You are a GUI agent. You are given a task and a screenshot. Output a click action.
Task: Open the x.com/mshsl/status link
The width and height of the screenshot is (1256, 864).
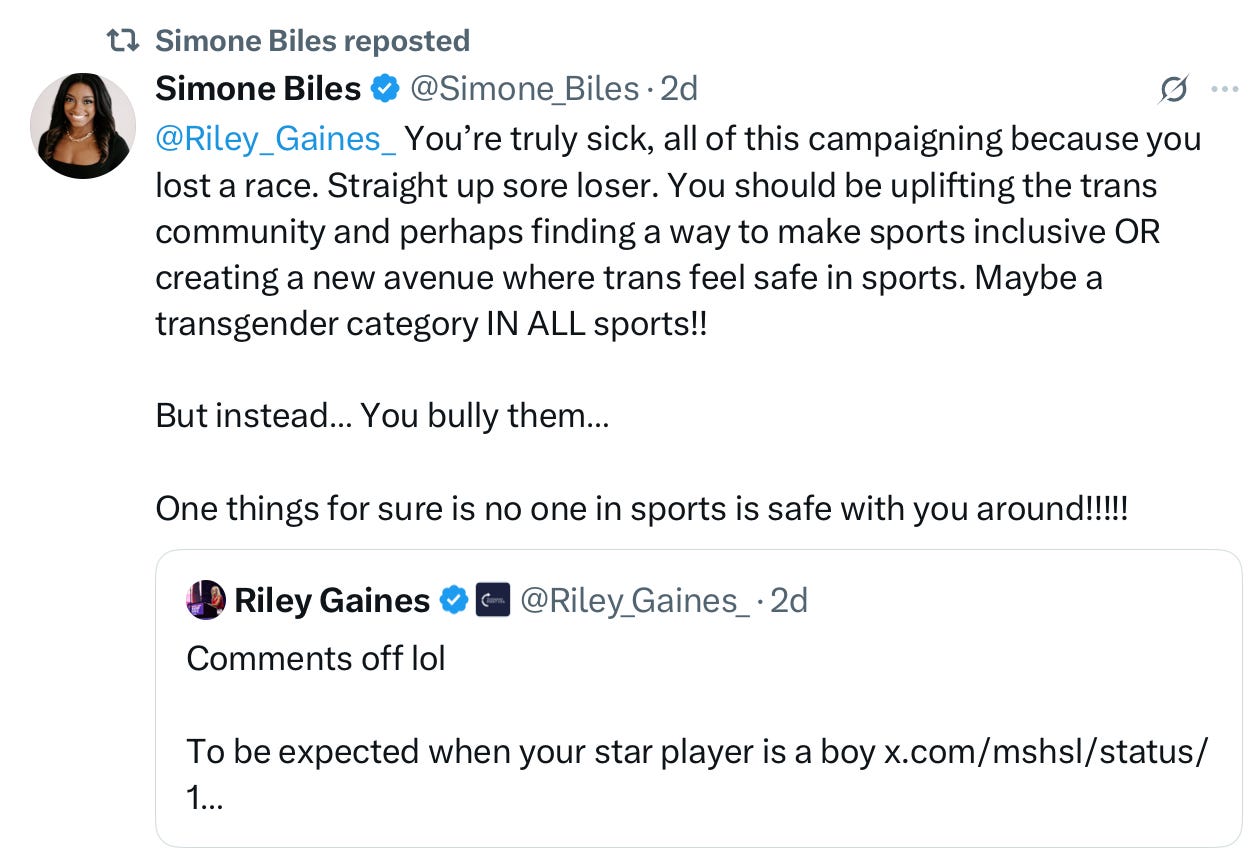[1045, 752]
